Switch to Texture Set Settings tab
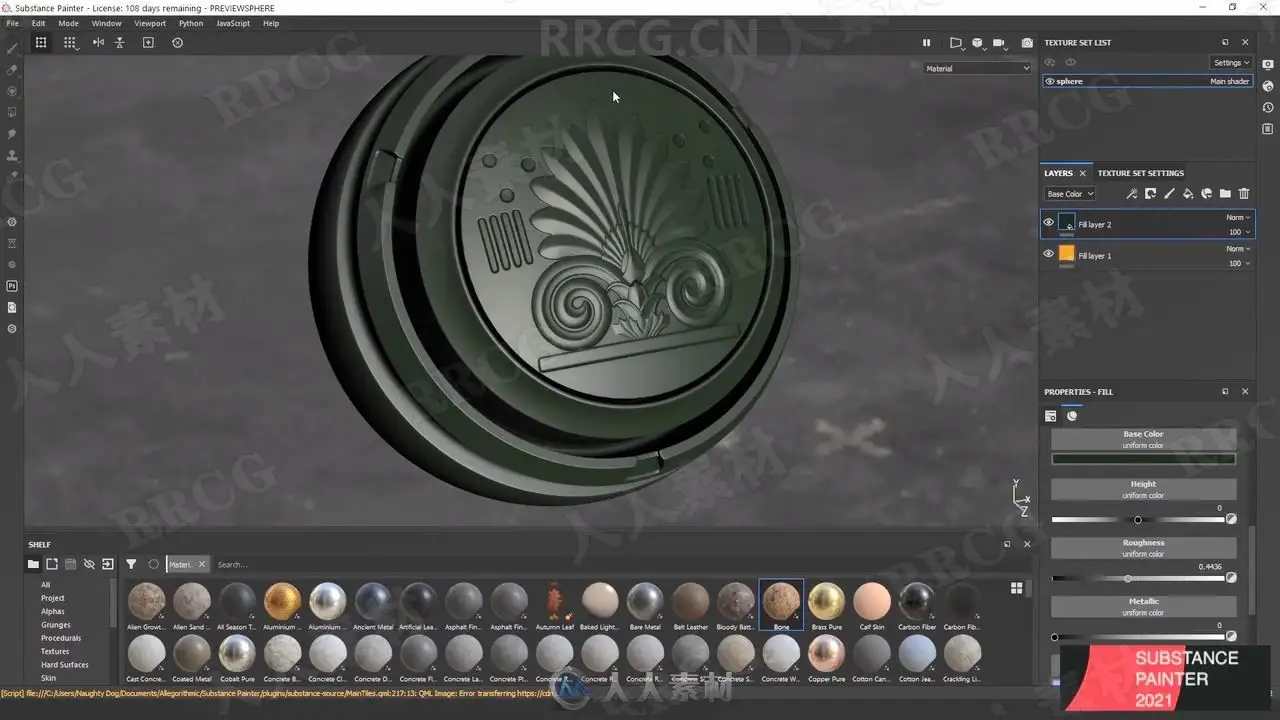1280x720 pixels. (x=1140, y=173)
